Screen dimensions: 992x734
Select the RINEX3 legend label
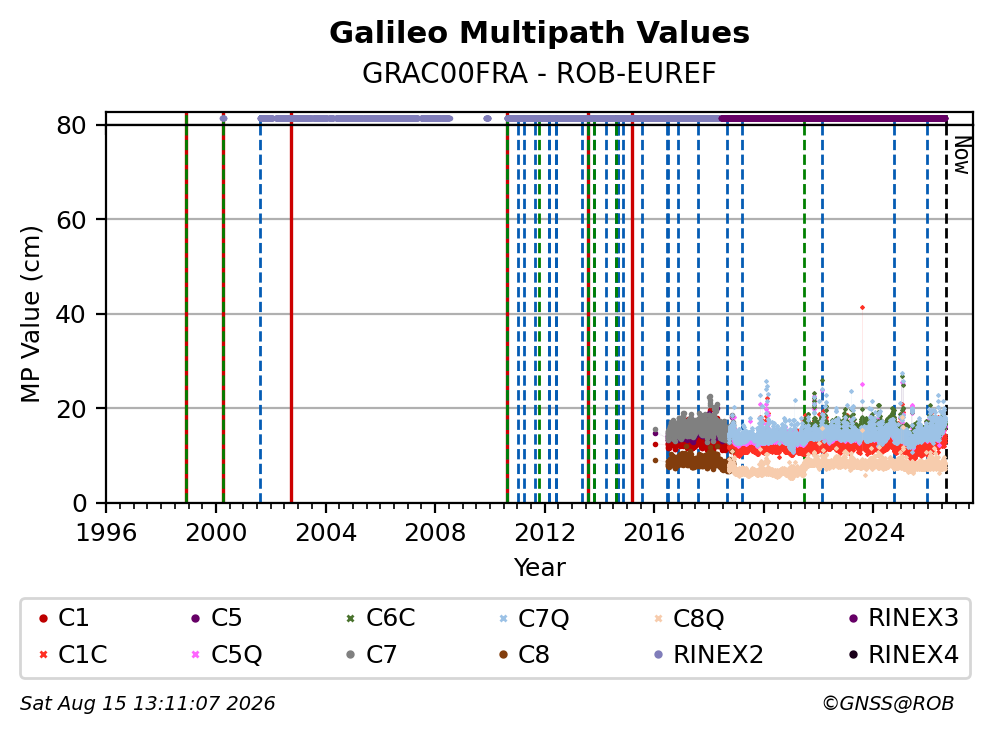coord(914,618)
